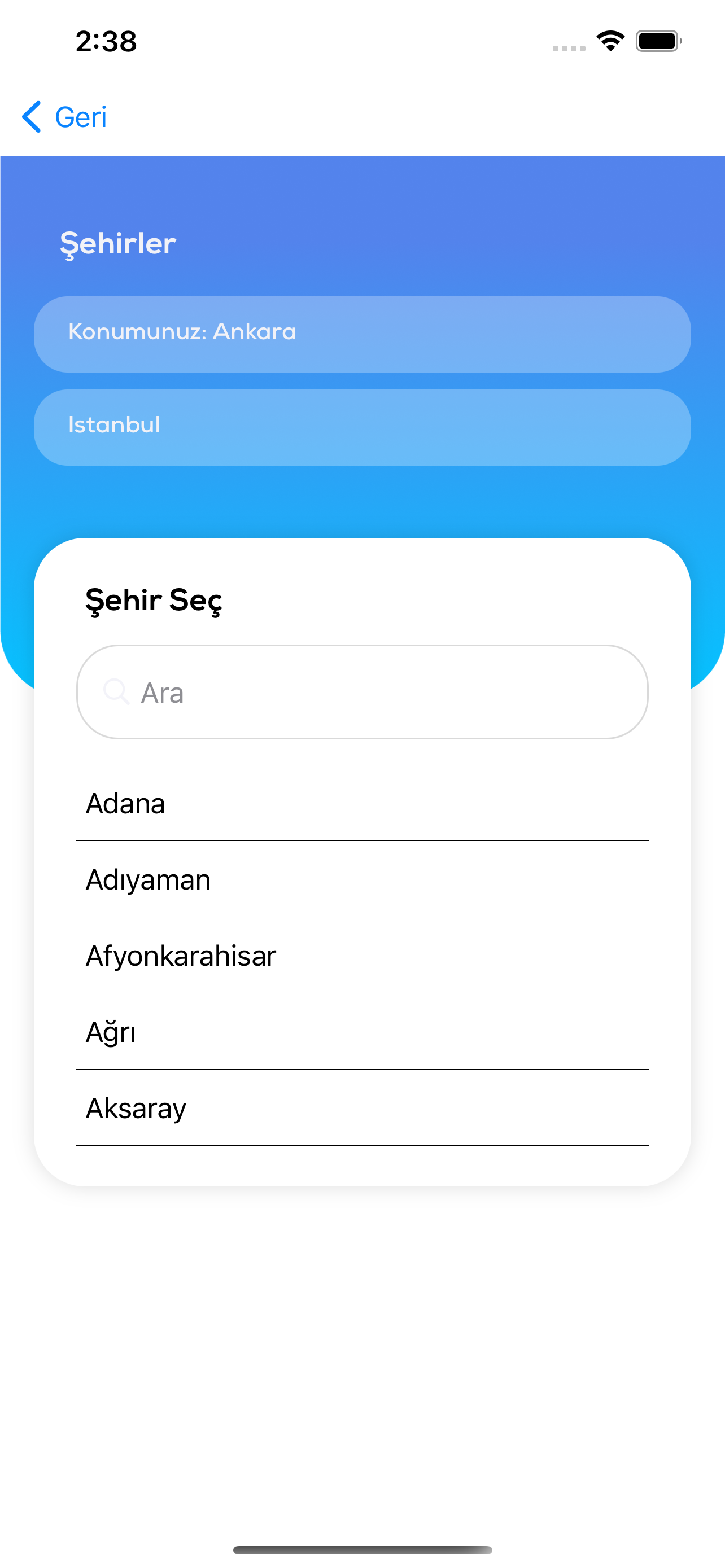Tap the battery indicator icon

[658, 41]
